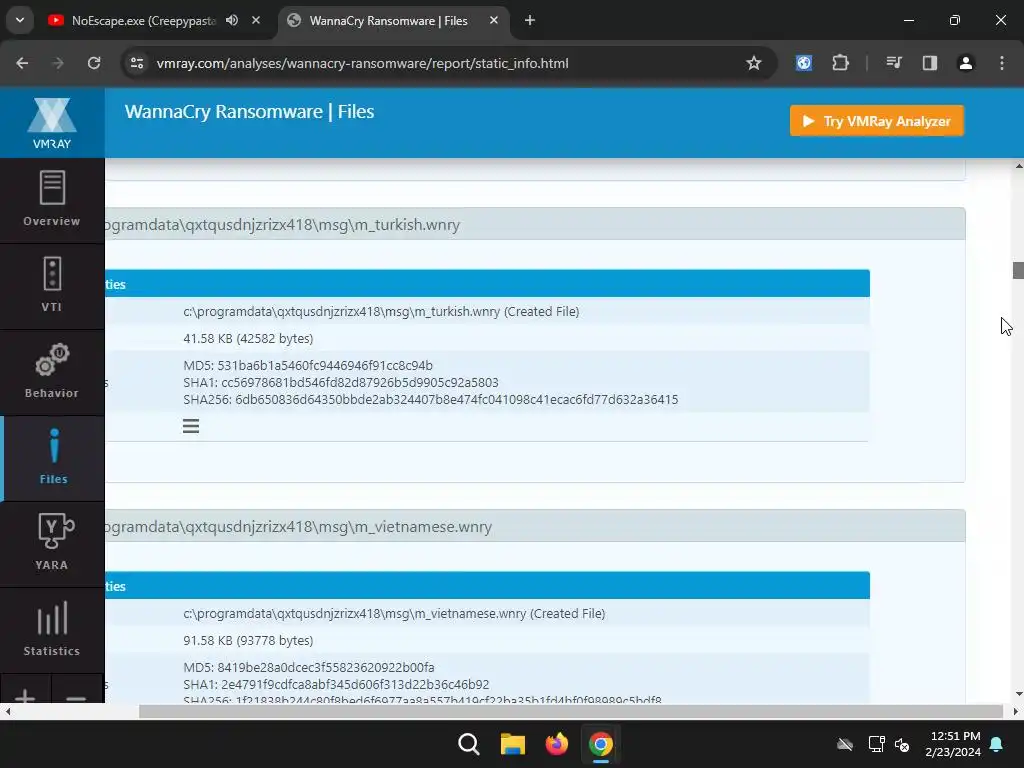This screenshot has height=768, width=1024.
Task: Click the hamburger menu under m_turkish.wnry hashes
Action: 191,426
